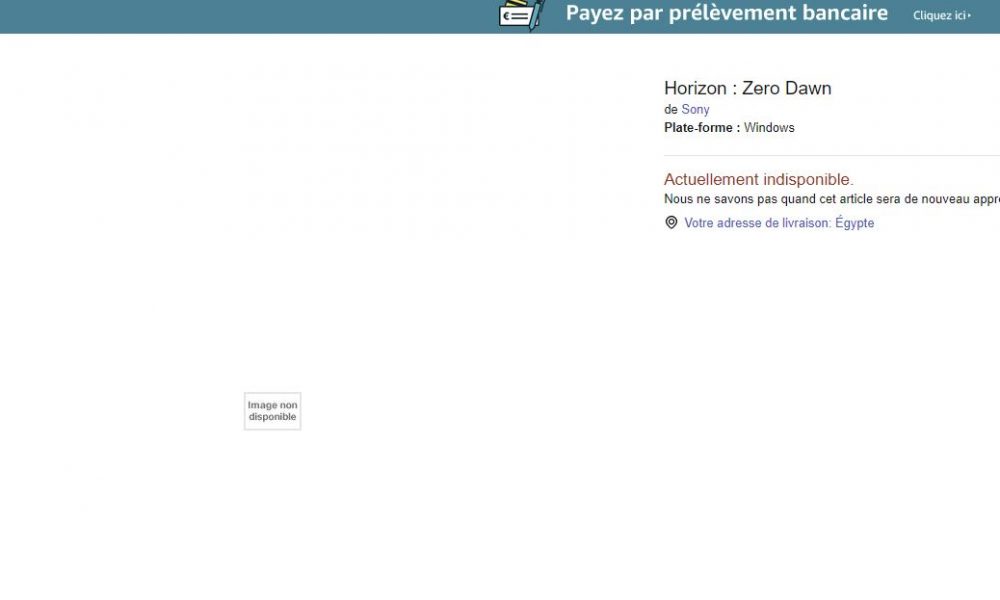Click the 'Cliquez ici' banner link
Screen dimensions: 1000x600
click(x=941, y=15)
